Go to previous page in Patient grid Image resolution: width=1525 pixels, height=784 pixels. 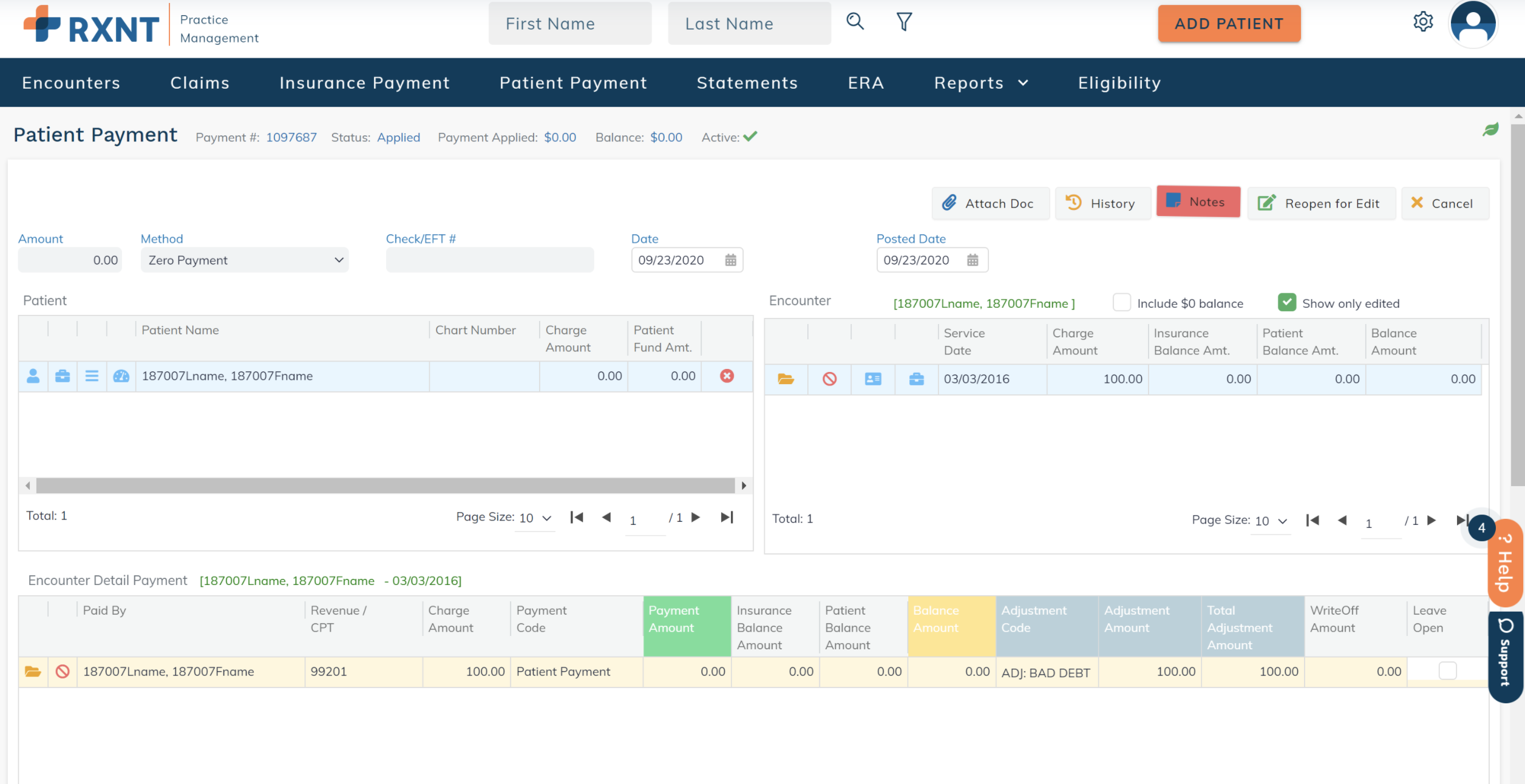(x=606, y=517)
